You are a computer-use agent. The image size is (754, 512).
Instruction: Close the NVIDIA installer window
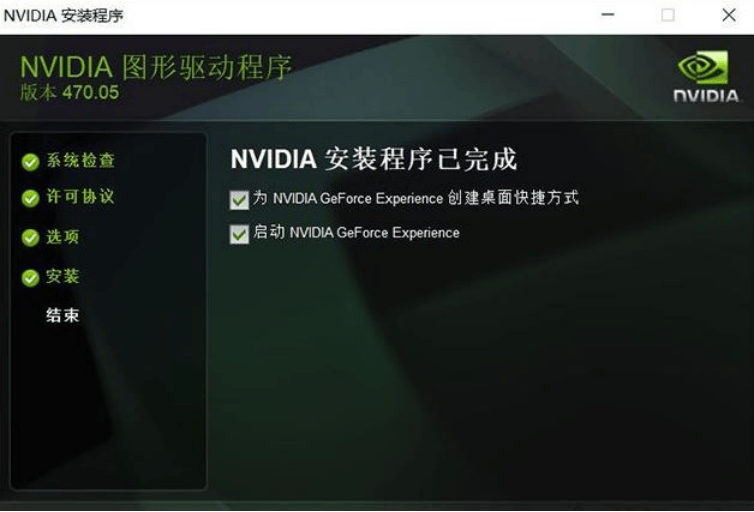(729, 15)
